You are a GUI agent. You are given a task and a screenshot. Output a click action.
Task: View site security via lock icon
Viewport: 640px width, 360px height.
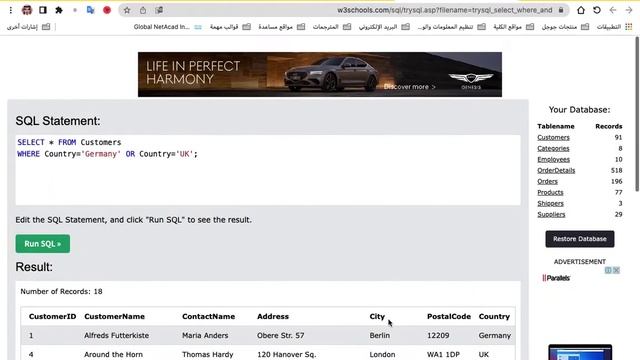(x=561, y=10)
